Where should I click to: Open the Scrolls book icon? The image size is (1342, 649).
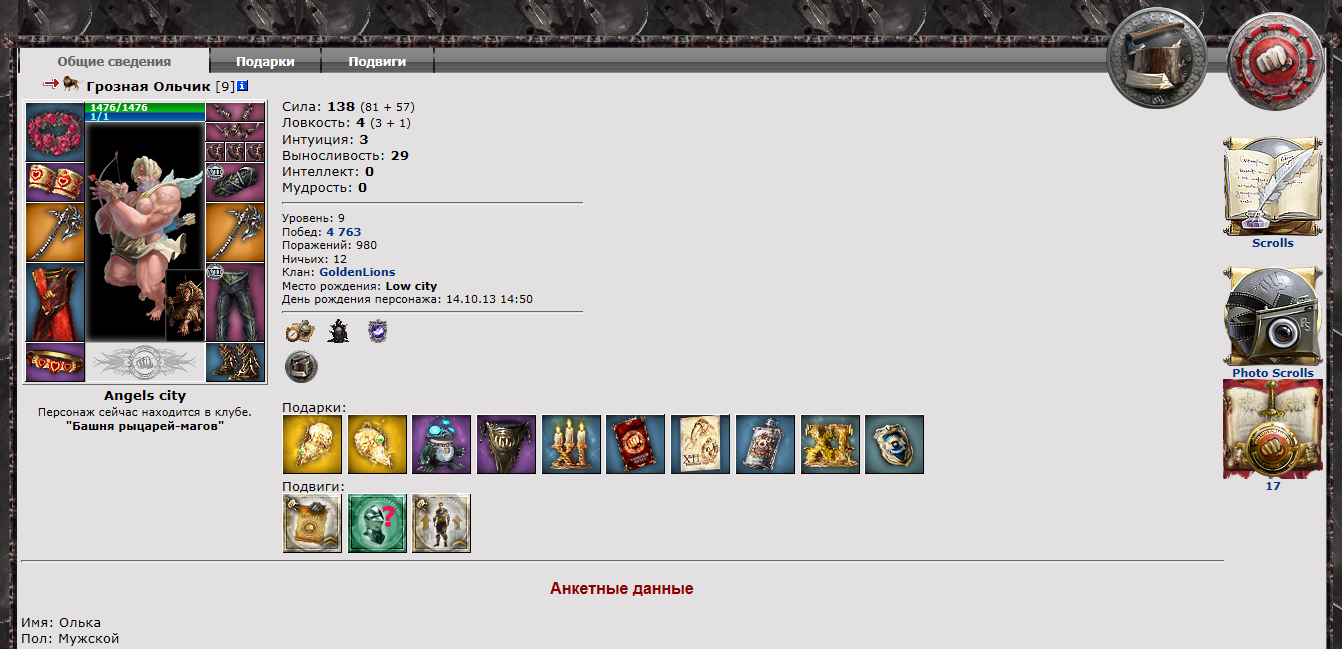(x=1272, y=186)
